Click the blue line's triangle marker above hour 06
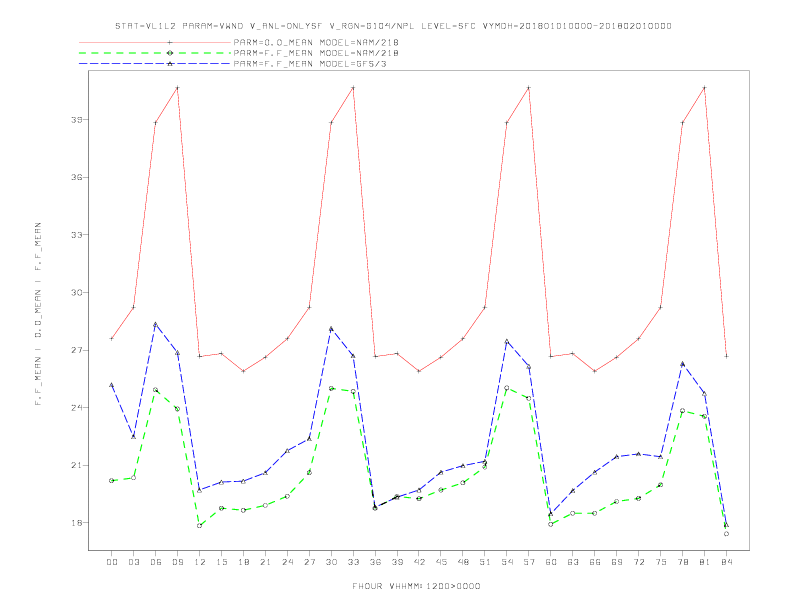 pos(156,324)
